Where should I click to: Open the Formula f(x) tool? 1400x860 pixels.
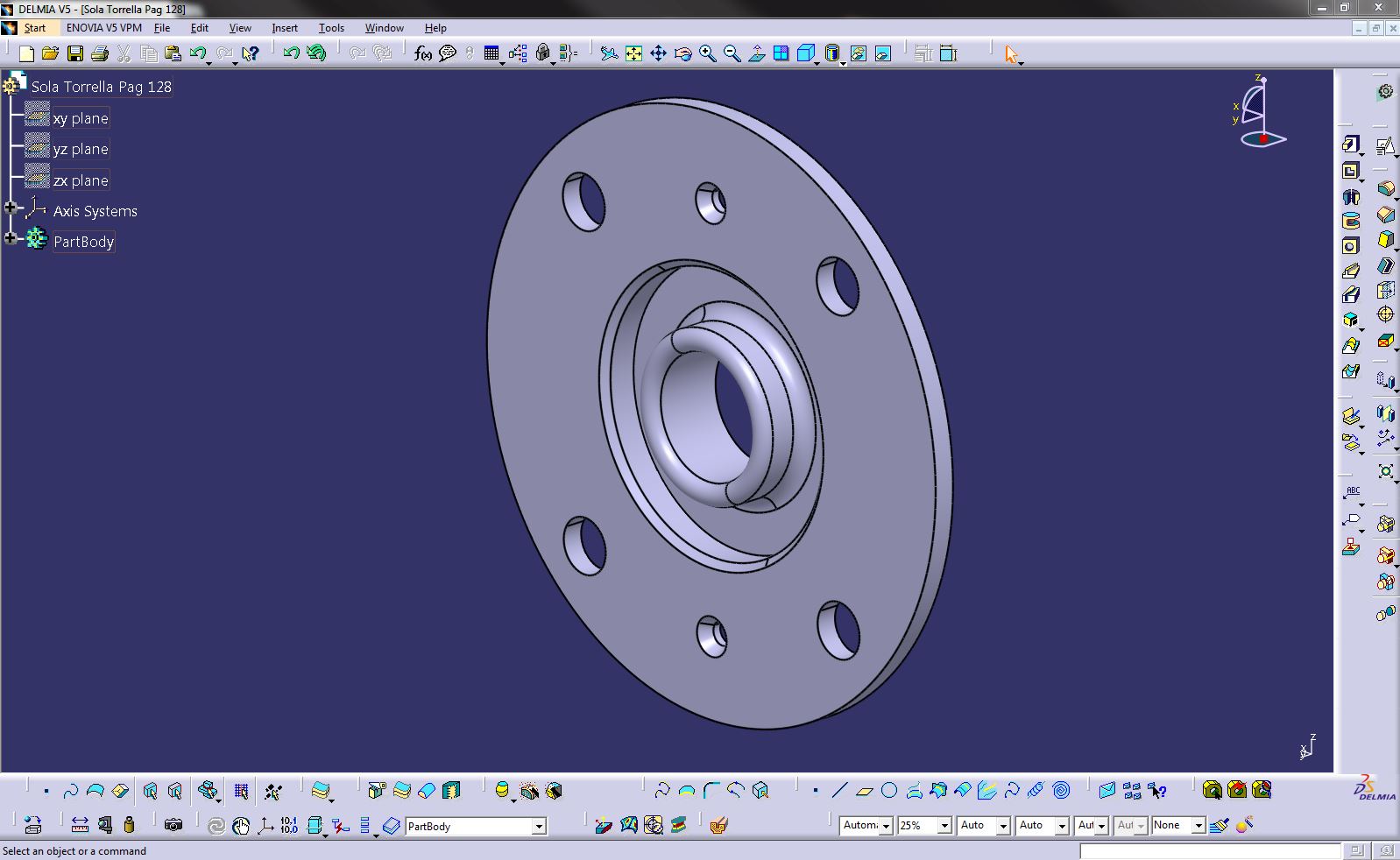(x=423, y=54)
